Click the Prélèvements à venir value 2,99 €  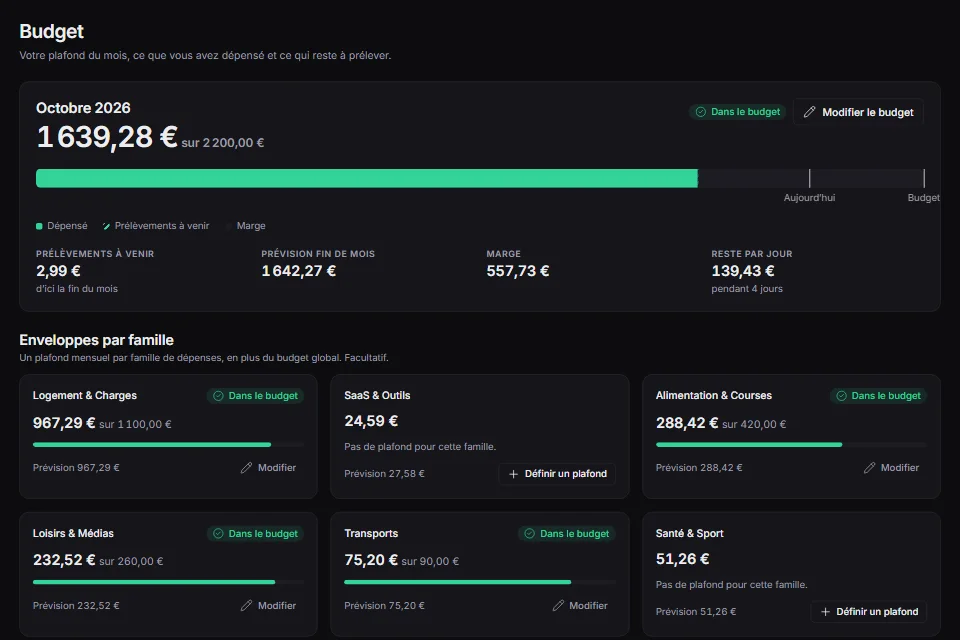click(x=58, y=271)
